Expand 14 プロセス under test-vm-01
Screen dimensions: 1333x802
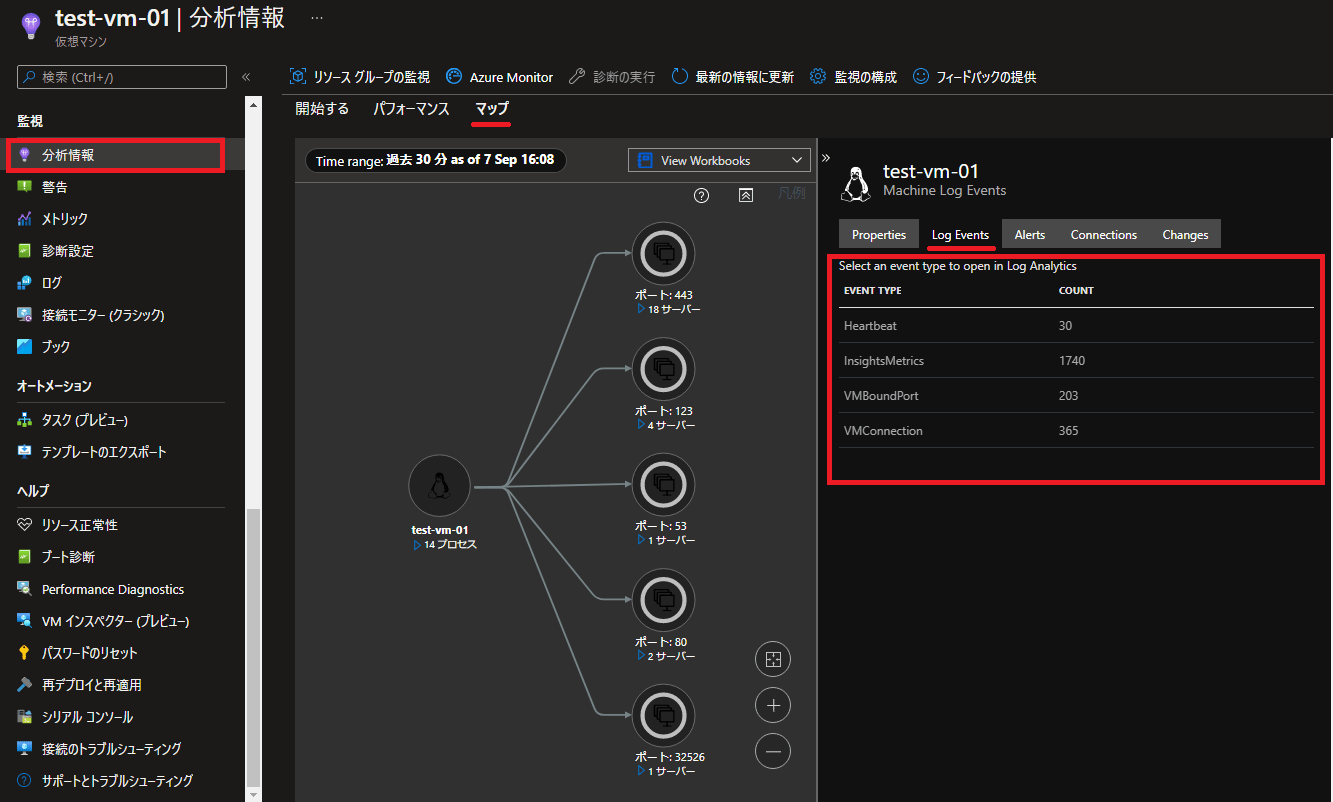[x=445, y=545]
